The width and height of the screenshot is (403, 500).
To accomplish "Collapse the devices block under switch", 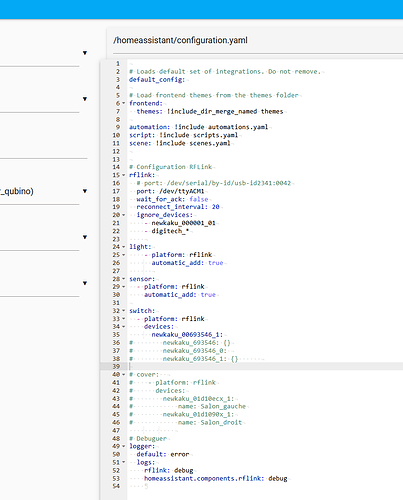I will point(124,327).
